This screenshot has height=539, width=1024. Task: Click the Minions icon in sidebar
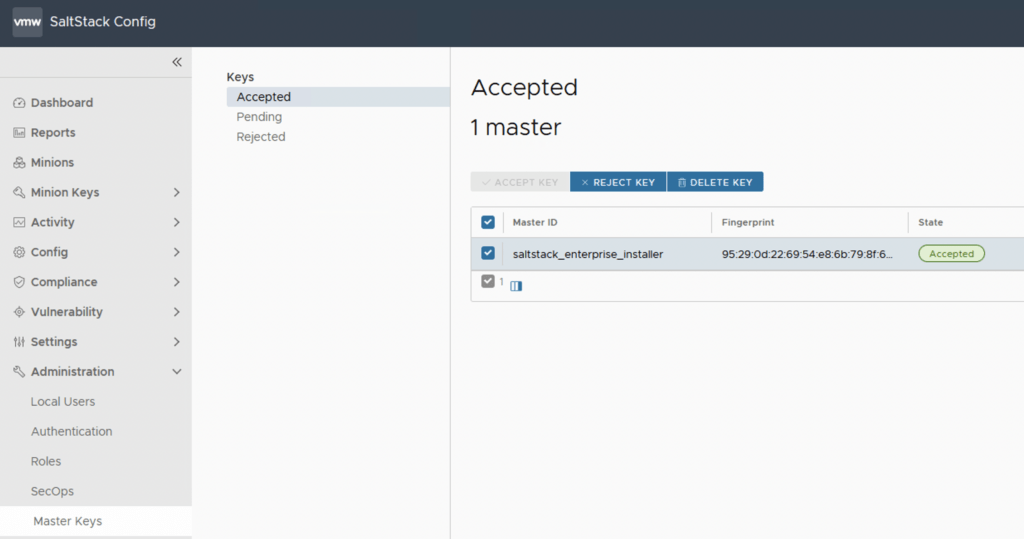[19, 163]
